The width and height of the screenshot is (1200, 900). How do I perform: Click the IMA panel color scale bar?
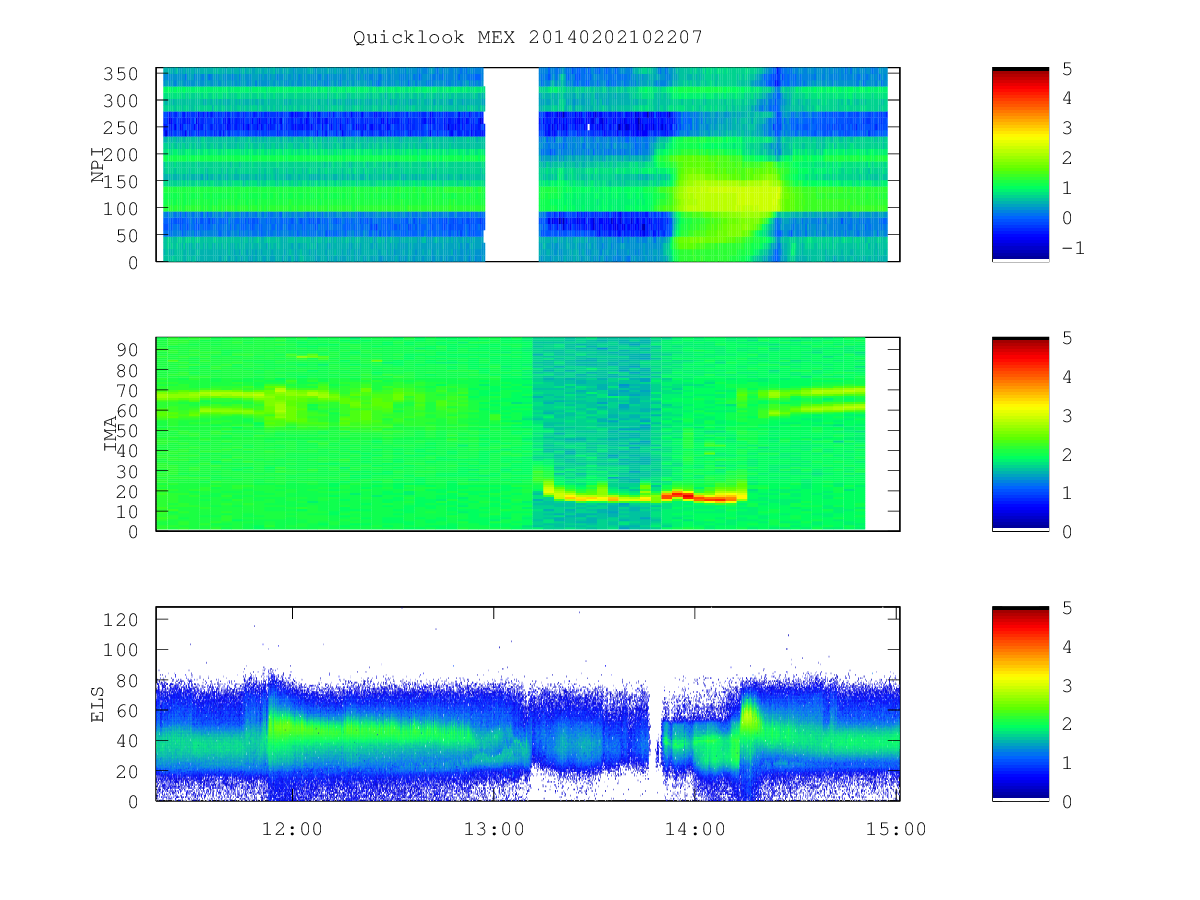[x=1020, y=433]
